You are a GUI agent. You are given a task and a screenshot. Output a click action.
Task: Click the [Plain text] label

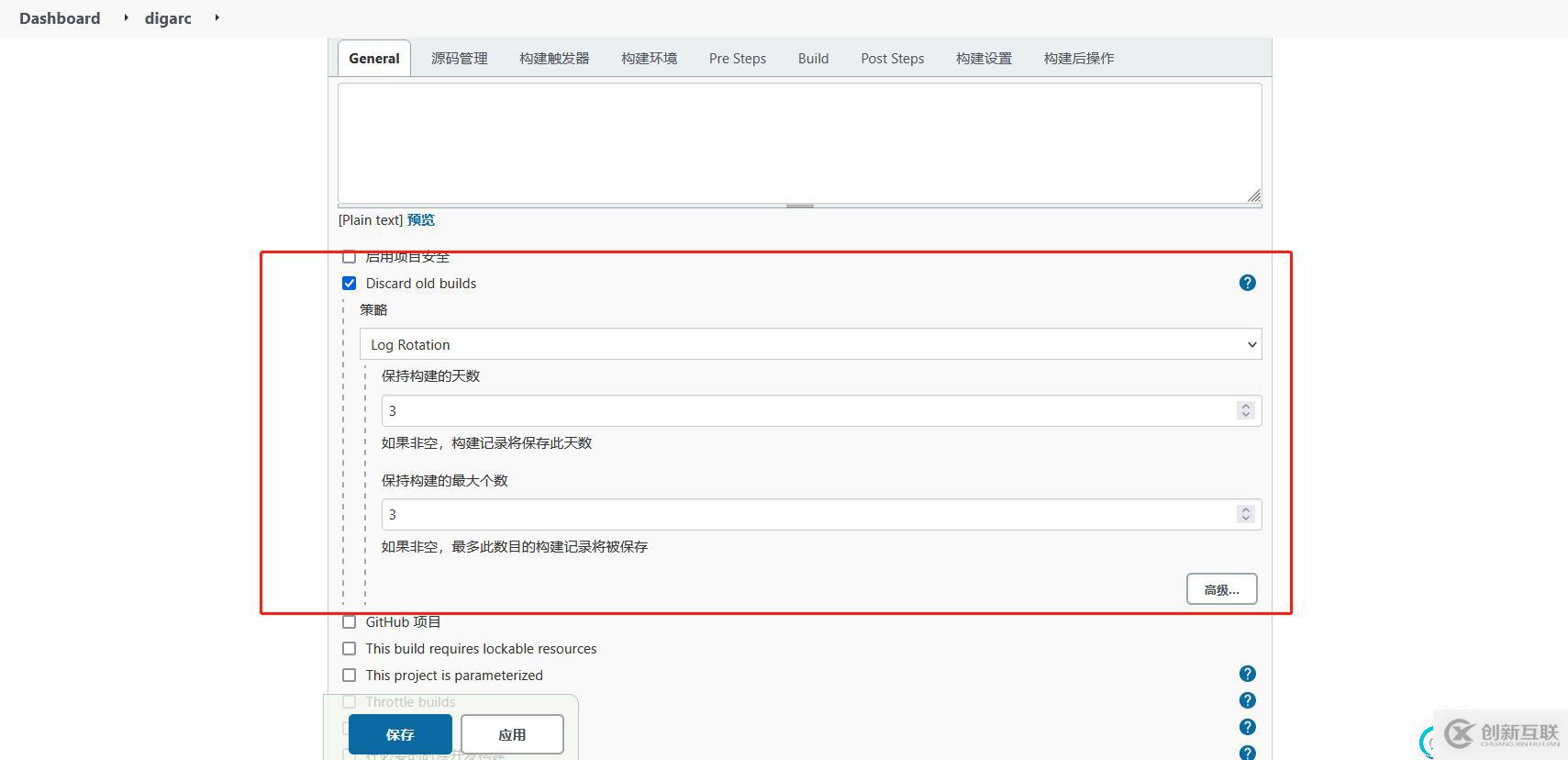coord(371,220)
